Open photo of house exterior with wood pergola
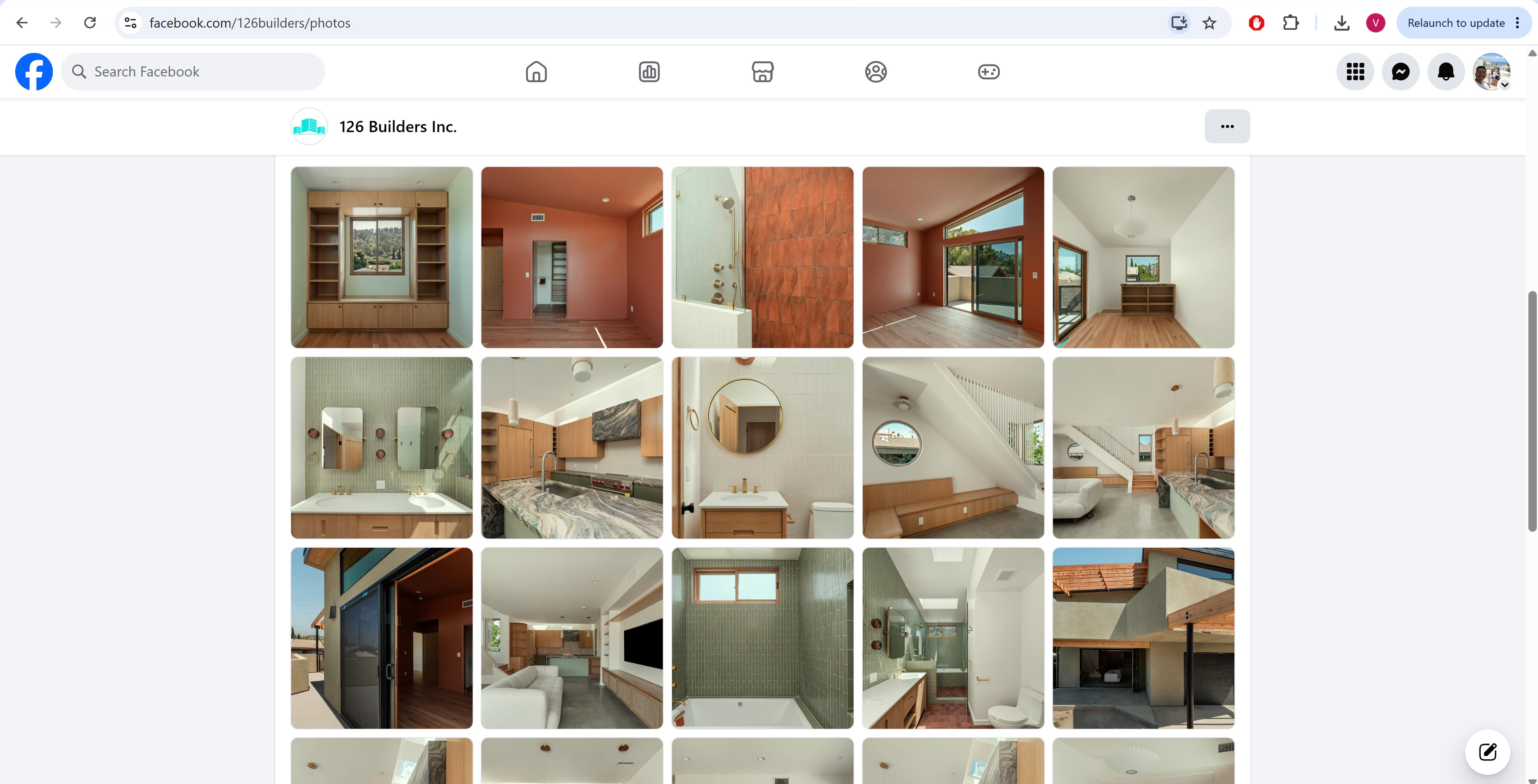The image size is (1538, 784). coord(1143,638)
